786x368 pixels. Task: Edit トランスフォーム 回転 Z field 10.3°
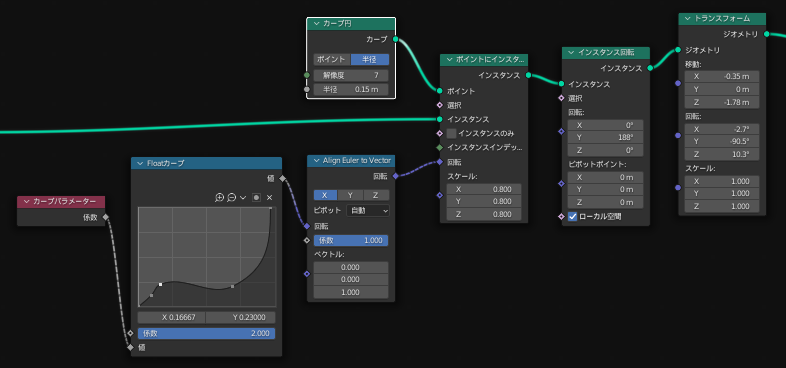(x=722, y=154)
